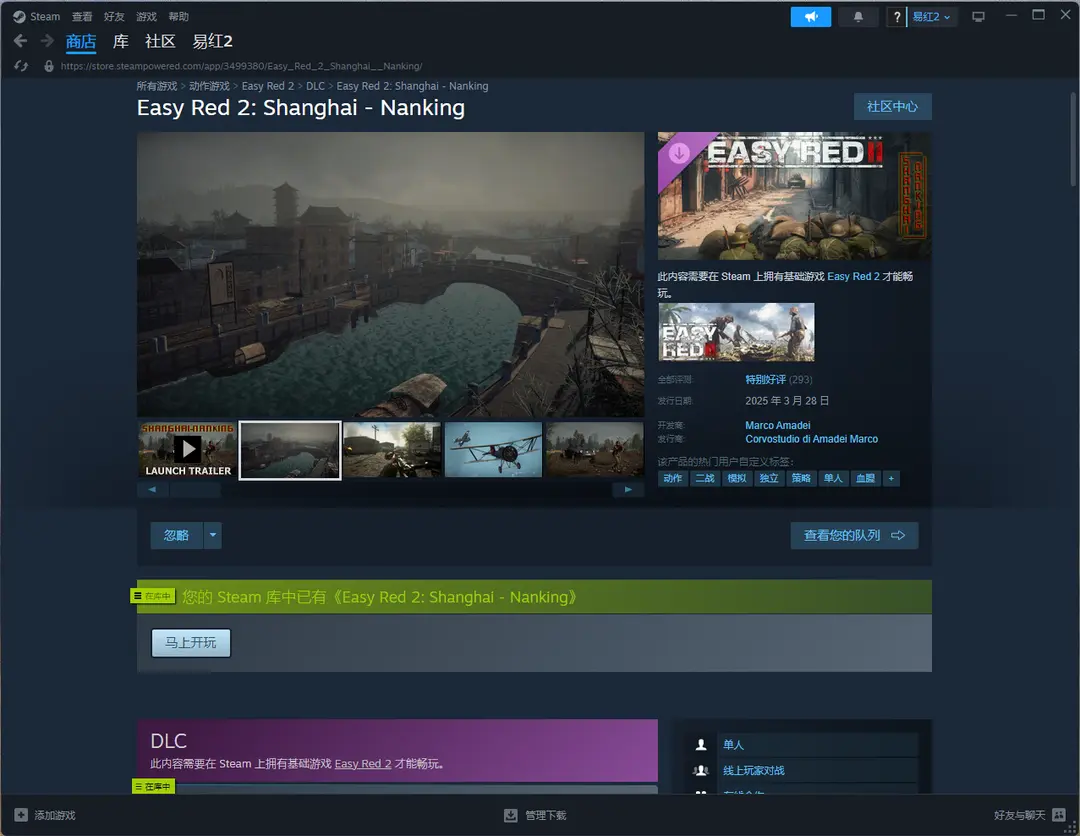
Task: Open Easy Red 2 breadcrumb link
Action: click(268, 86)
